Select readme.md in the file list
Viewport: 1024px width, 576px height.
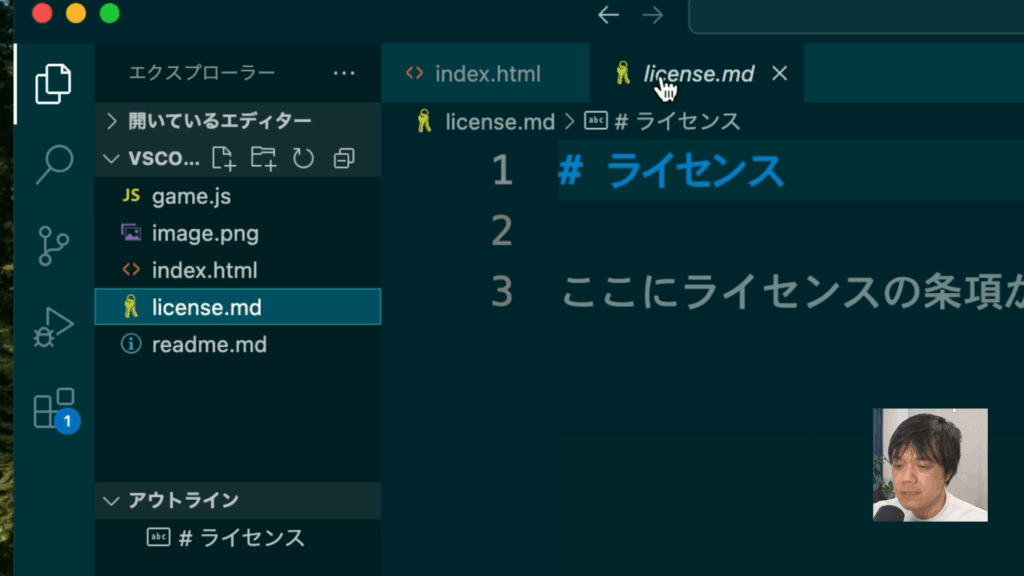(209, 344)
